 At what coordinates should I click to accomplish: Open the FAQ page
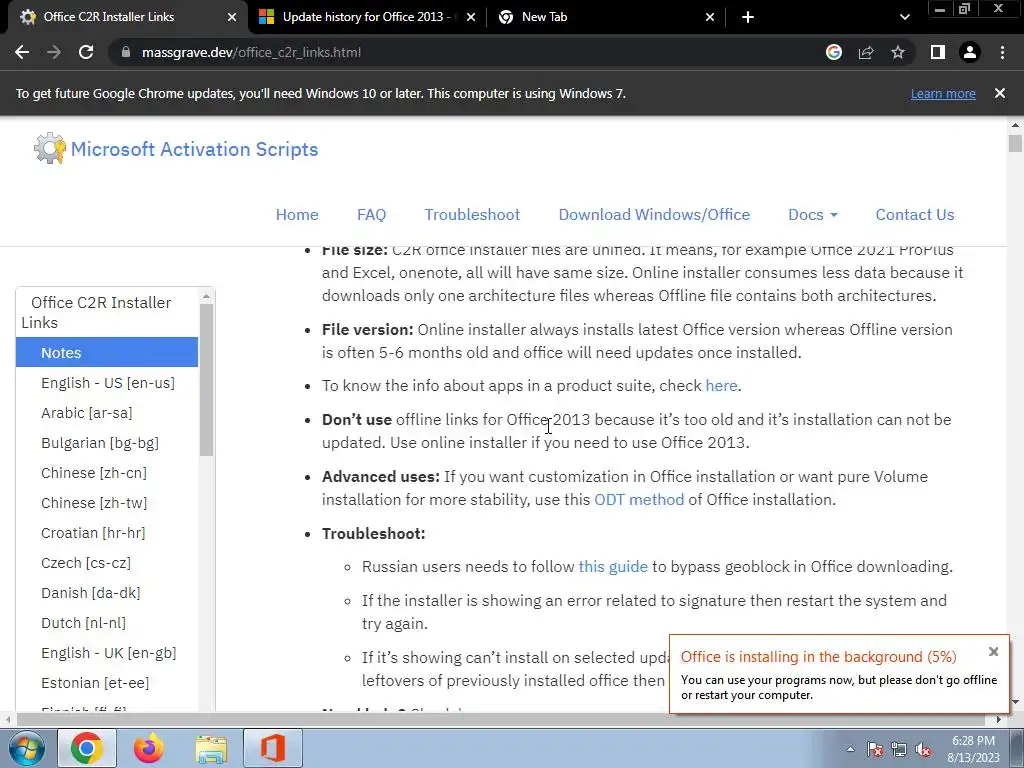pyautogui.click(x=372, y=214)
